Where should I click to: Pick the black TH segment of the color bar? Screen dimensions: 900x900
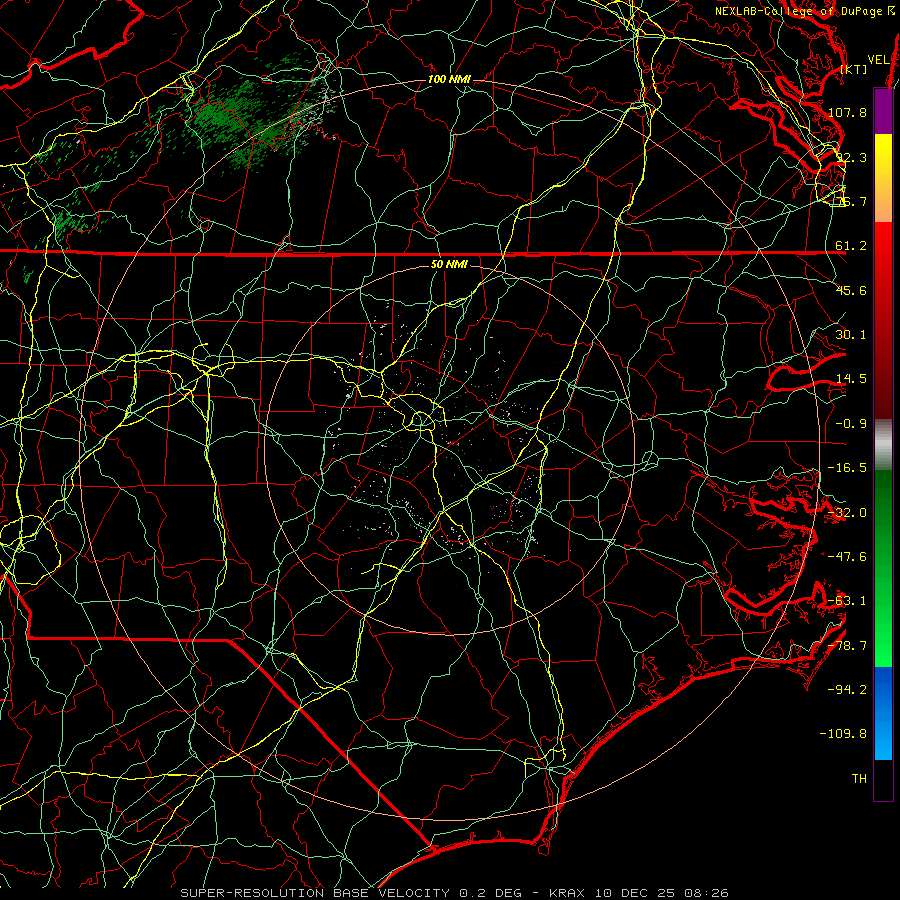(x=883, y=780)
